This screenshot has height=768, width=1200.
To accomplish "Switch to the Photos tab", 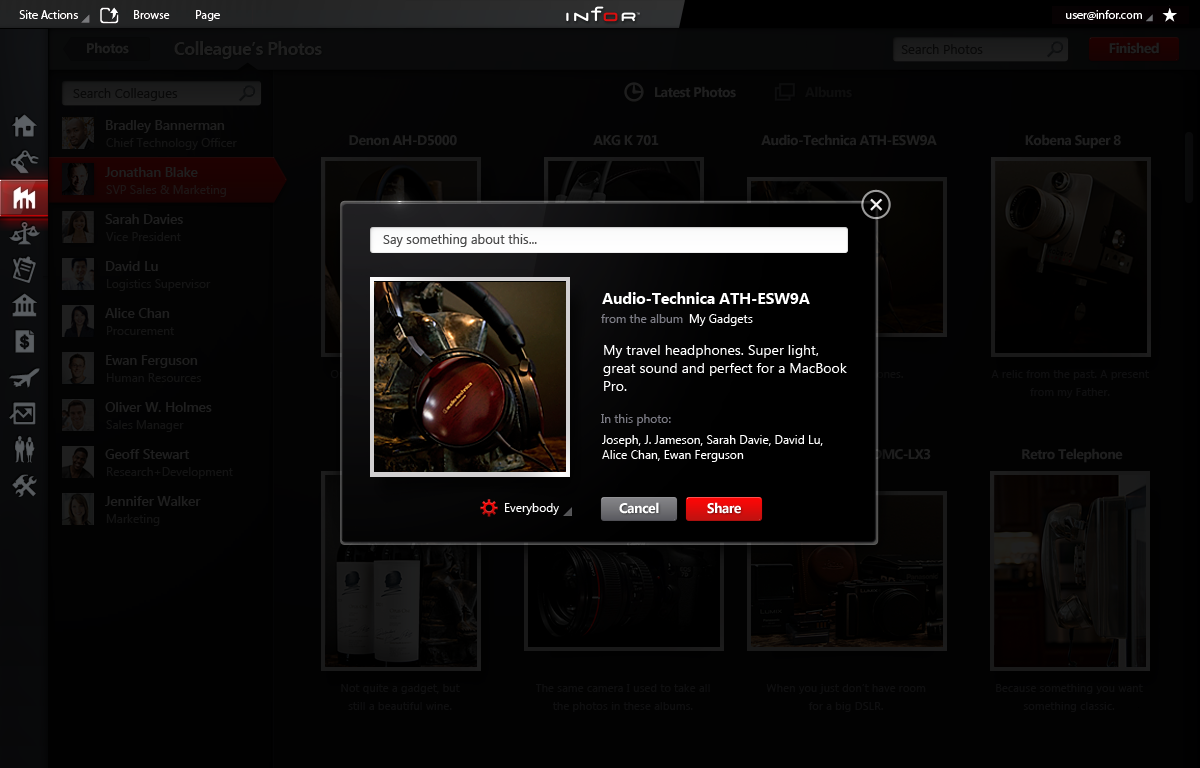I will [x=107, y=48].
